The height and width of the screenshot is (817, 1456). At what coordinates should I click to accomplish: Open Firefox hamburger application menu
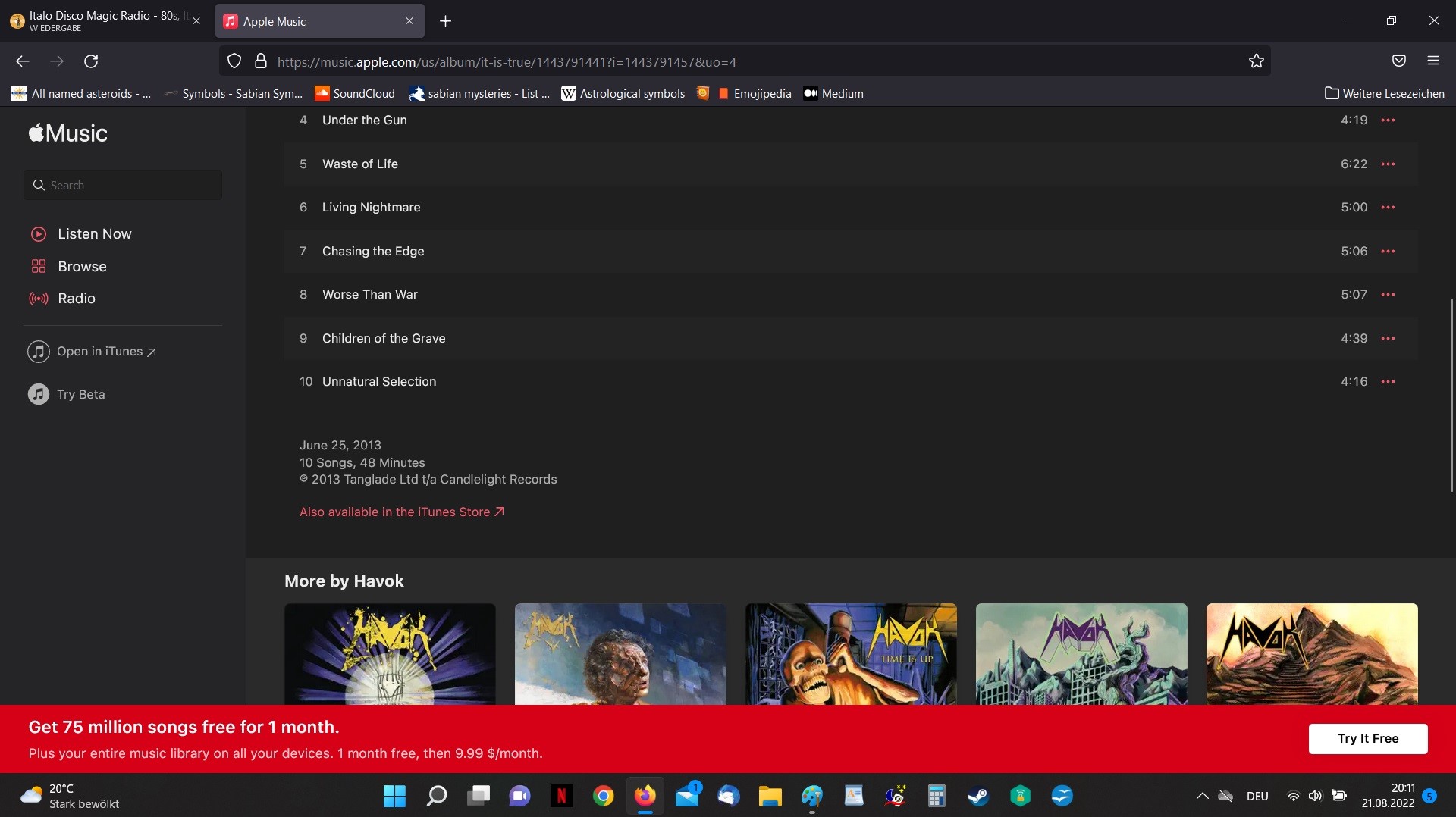coord(1432,61)
